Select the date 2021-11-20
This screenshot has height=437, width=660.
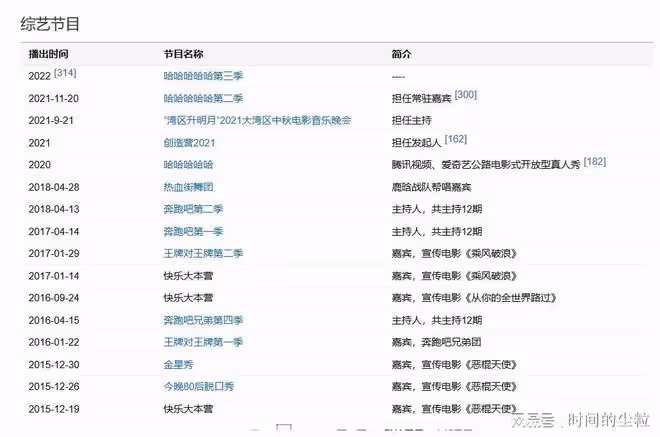coord(53,99)
